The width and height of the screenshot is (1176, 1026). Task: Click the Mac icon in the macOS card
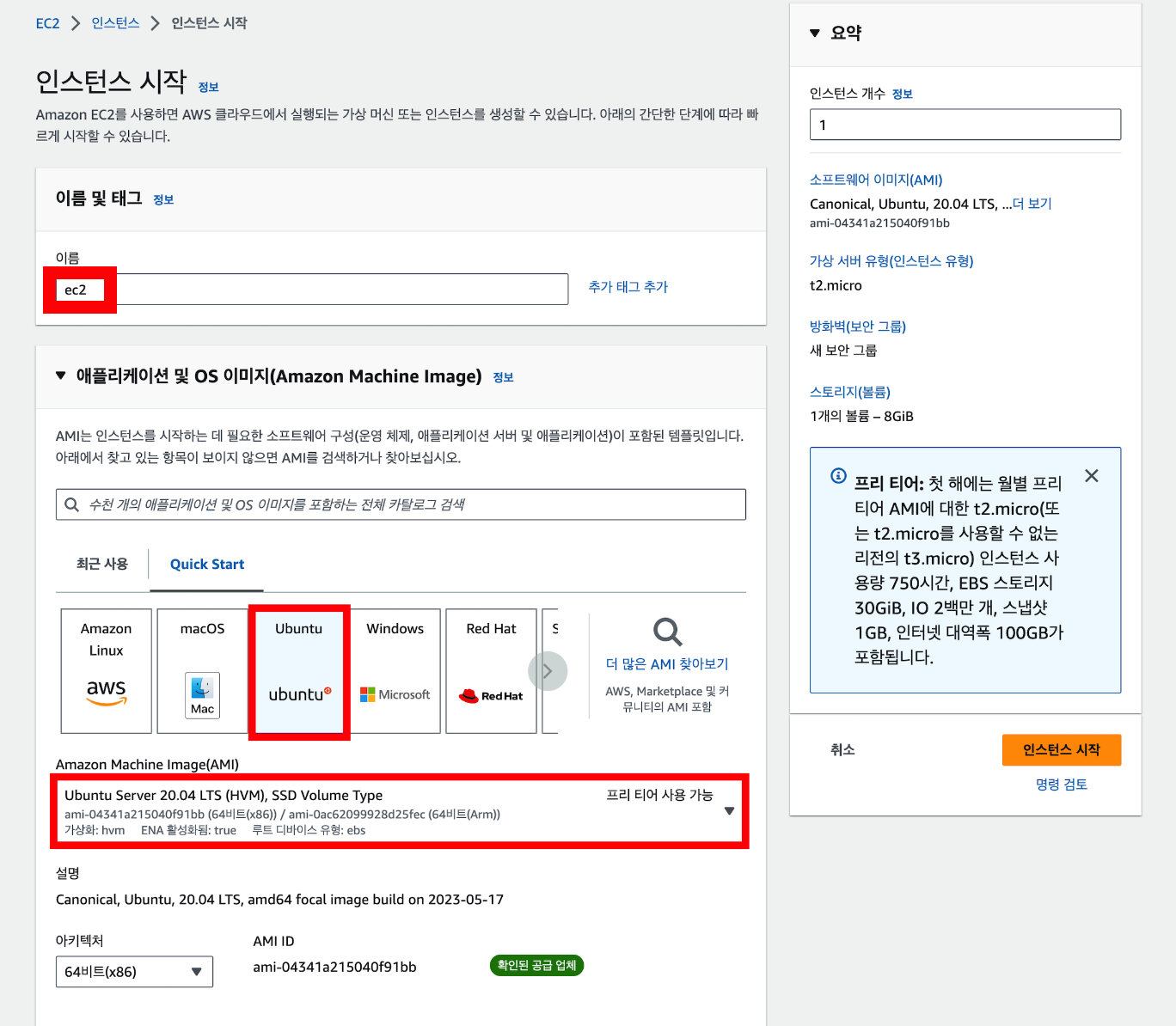tap(203, 695)
